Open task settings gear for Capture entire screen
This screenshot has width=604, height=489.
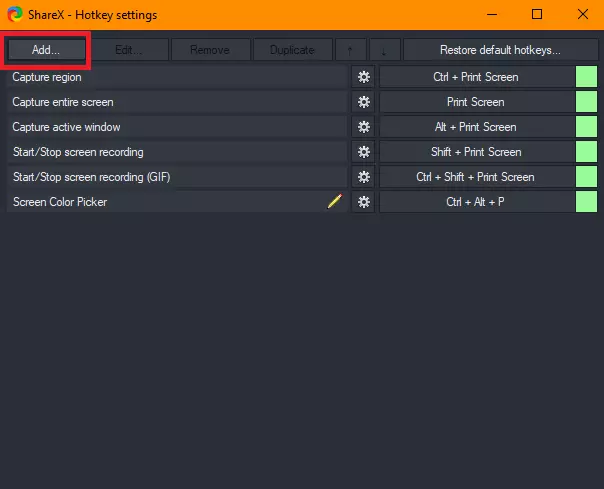[x=364, y=102]
